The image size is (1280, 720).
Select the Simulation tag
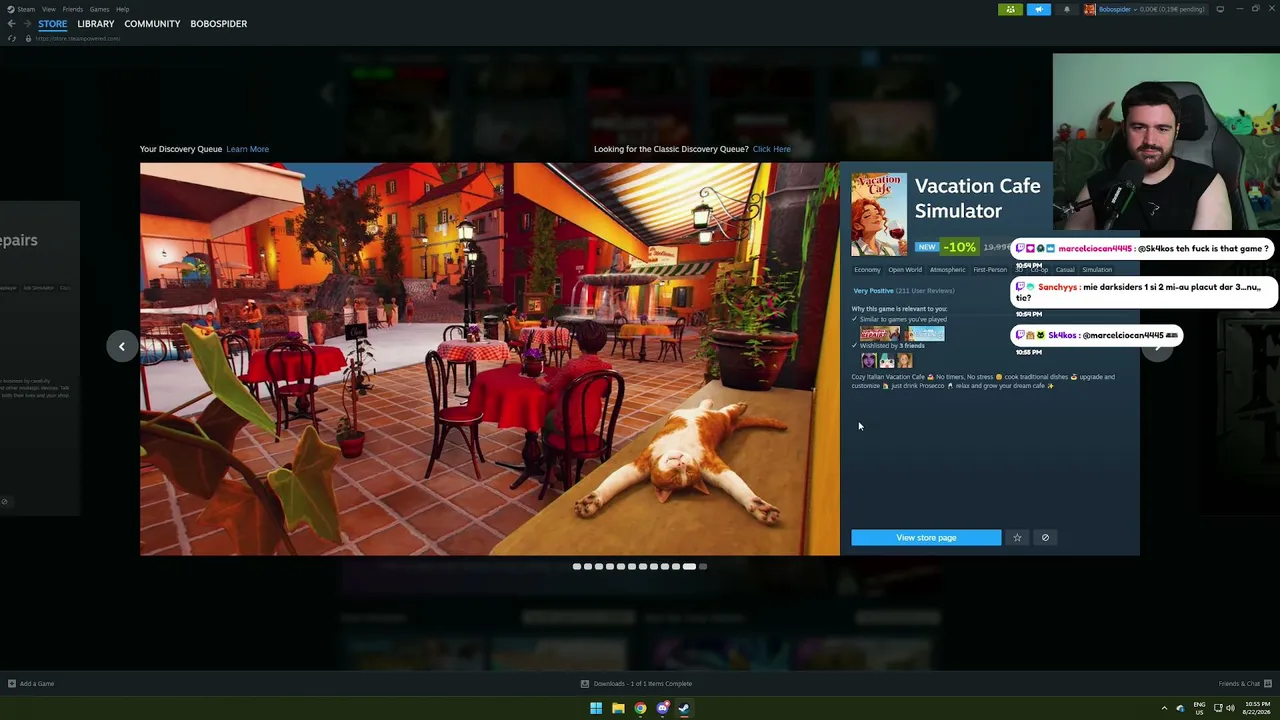[x=1097, y=270]
